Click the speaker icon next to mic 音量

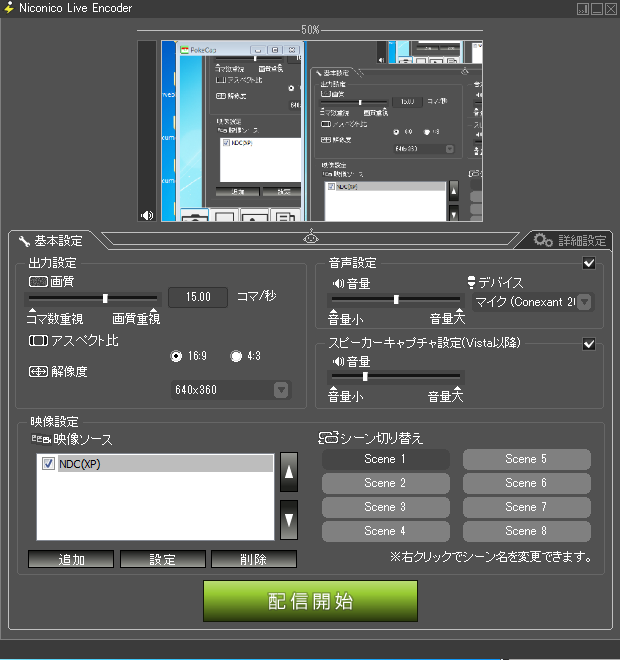[x=338, y=283]
